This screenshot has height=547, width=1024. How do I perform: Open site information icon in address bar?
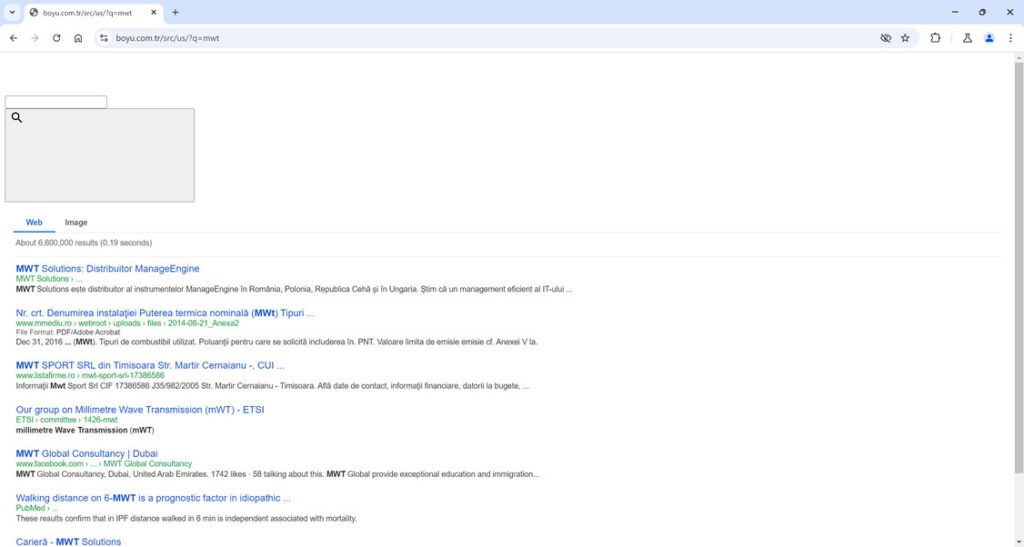pos(104,38)
